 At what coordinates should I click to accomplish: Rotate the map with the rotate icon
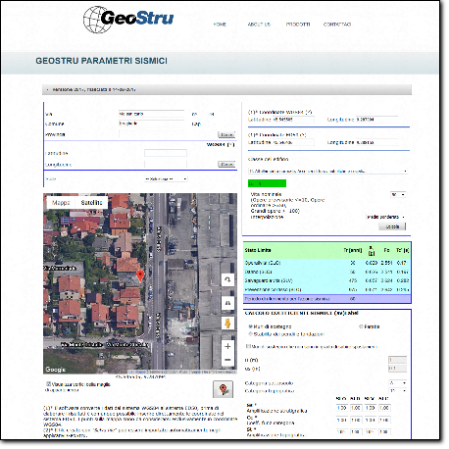click(228, 280)
